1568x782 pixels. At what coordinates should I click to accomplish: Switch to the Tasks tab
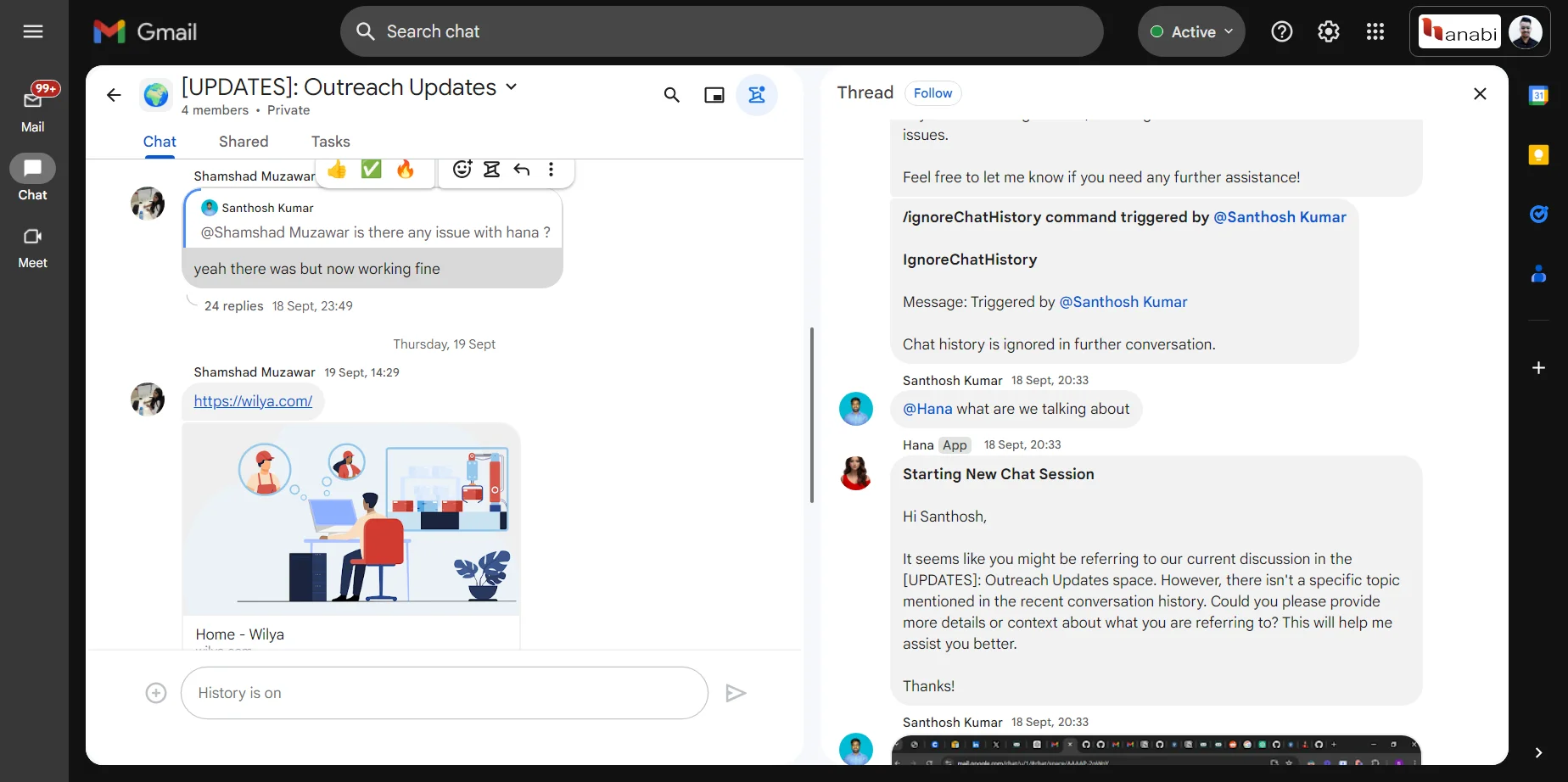coord(330,142)
